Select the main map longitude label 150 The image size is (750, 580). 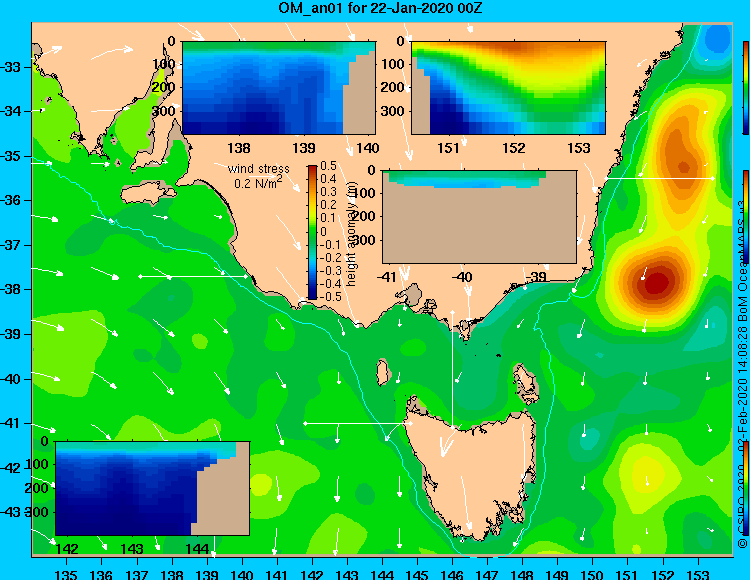pyautogui.click(x=593, y=574)
